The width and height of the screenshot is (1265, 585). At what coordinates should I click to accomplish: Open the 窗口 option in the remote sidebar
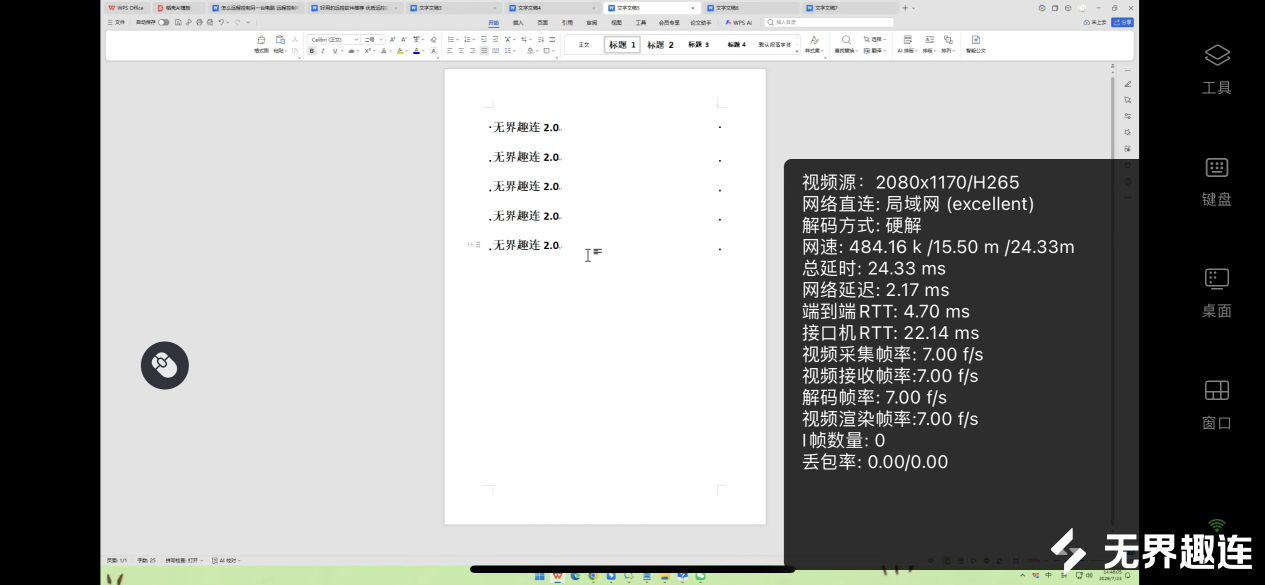tap(1216, 404)
